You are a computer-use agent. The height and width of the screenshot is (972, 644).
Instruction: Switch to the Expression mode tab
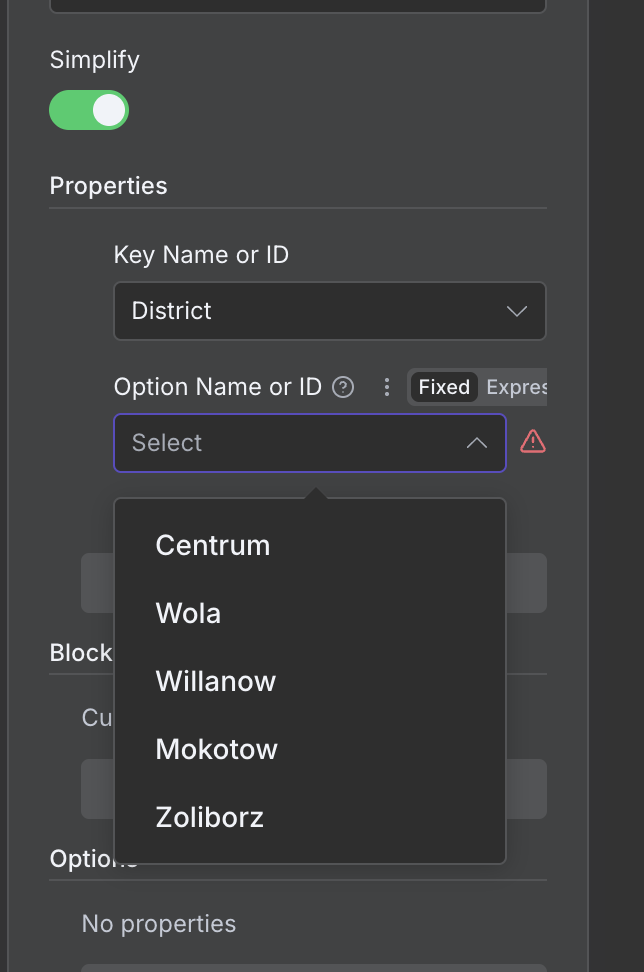516,387
